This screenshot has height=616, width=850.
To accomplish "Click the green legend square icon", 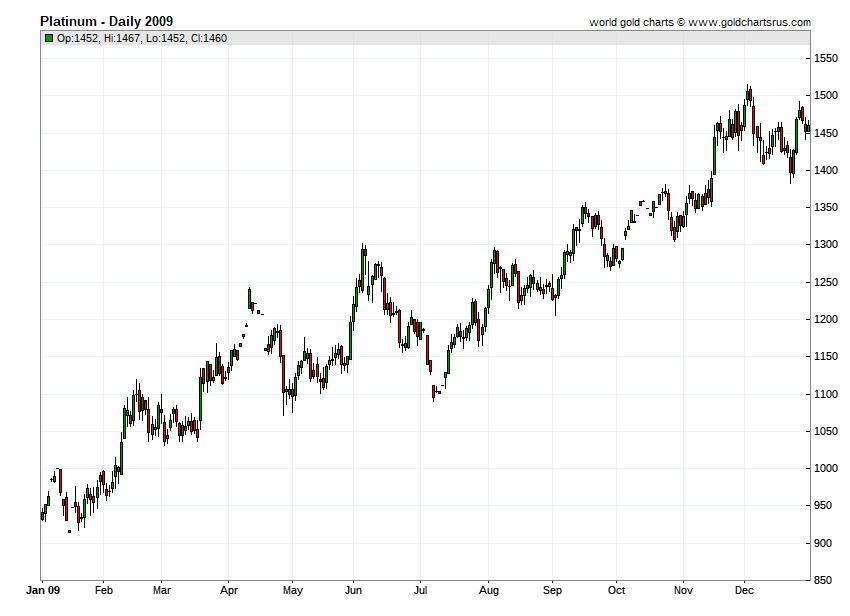I will [49, 38].
